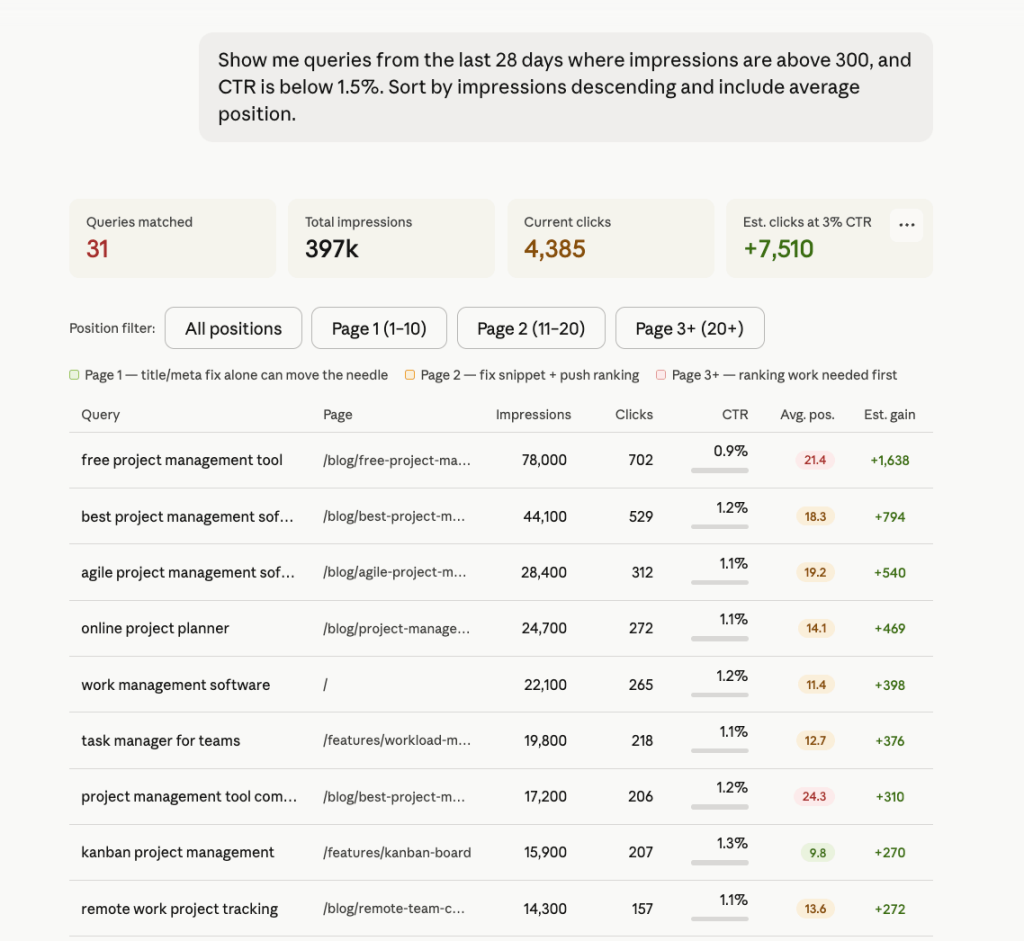Screen dimensions: 1024x941
Task: Select the work management software row
Action: 501,684
